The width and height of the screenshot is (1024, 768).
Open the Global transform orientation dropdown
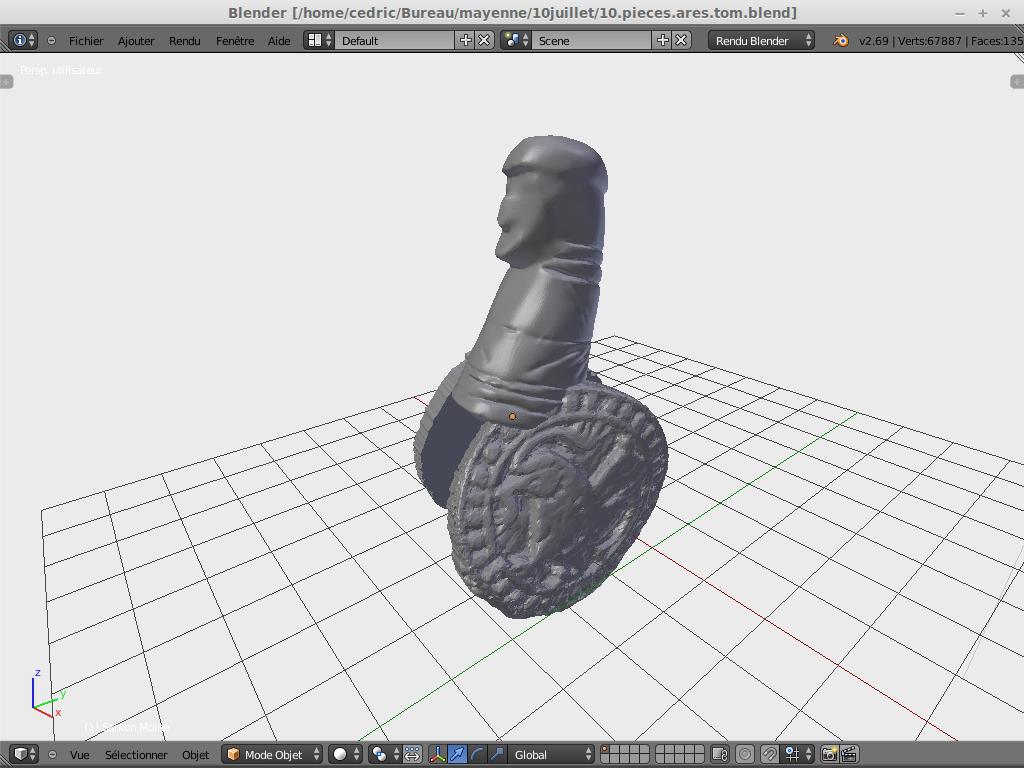pyautogui.click(x=552, y=754)
